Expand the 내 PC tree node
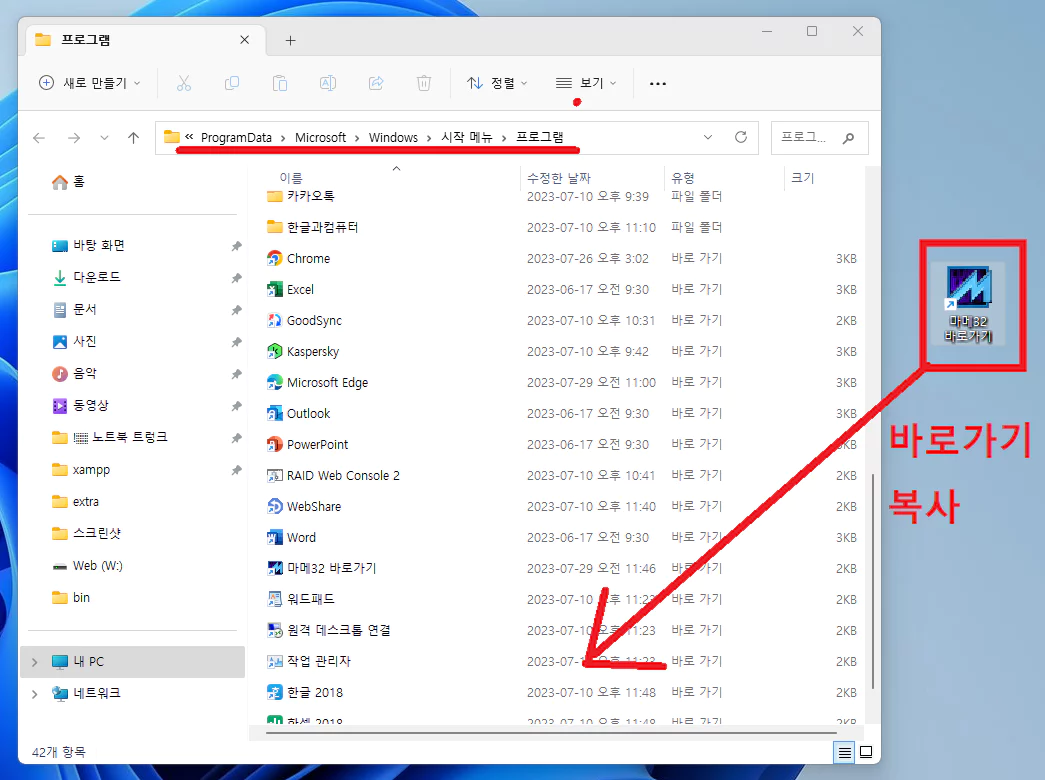The width and height of the screenshot is (1045, 780). pos(35,662)
